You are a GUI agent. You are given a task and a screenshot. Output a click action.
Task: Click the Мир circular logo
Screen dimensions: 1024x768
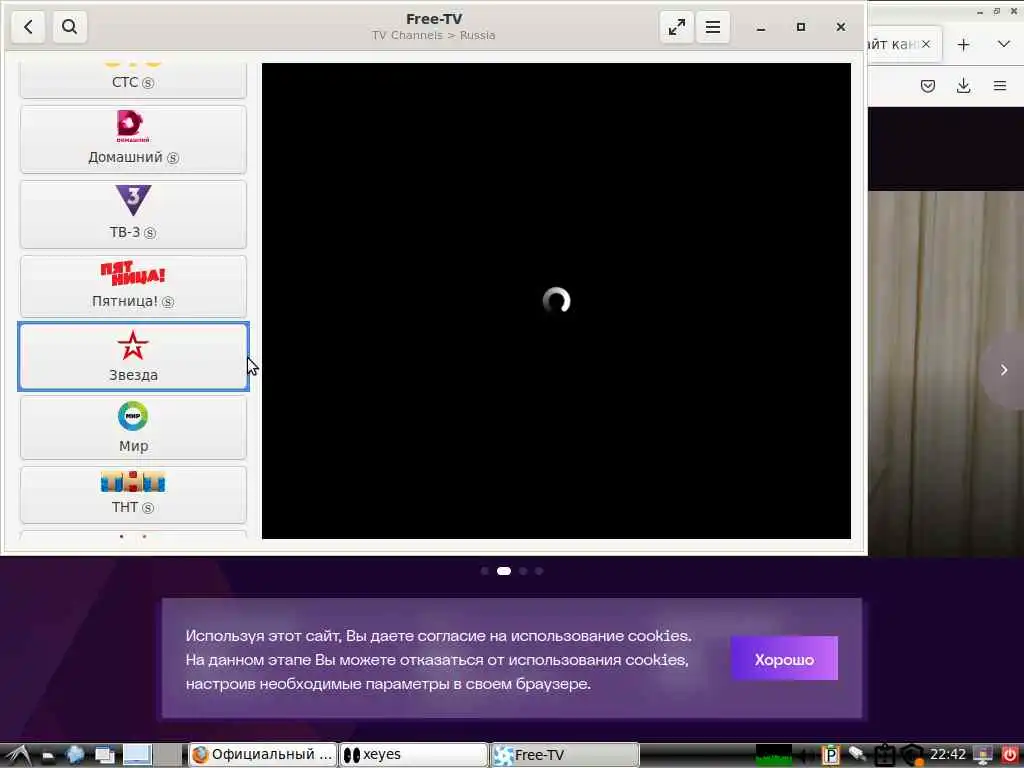coord(133,416)
